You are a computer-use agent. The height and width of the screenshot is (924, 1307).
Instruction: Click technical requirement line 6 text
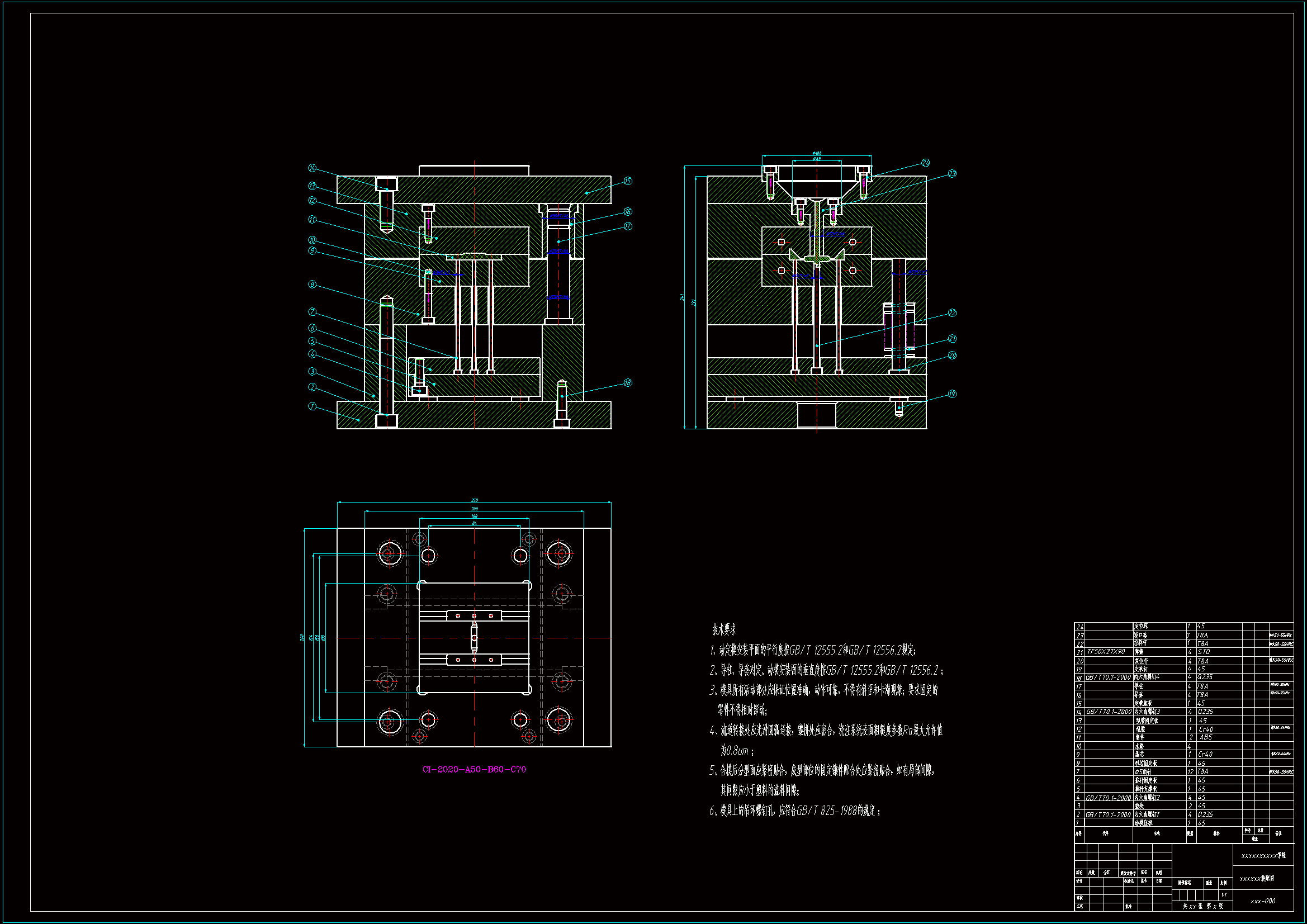795,811
